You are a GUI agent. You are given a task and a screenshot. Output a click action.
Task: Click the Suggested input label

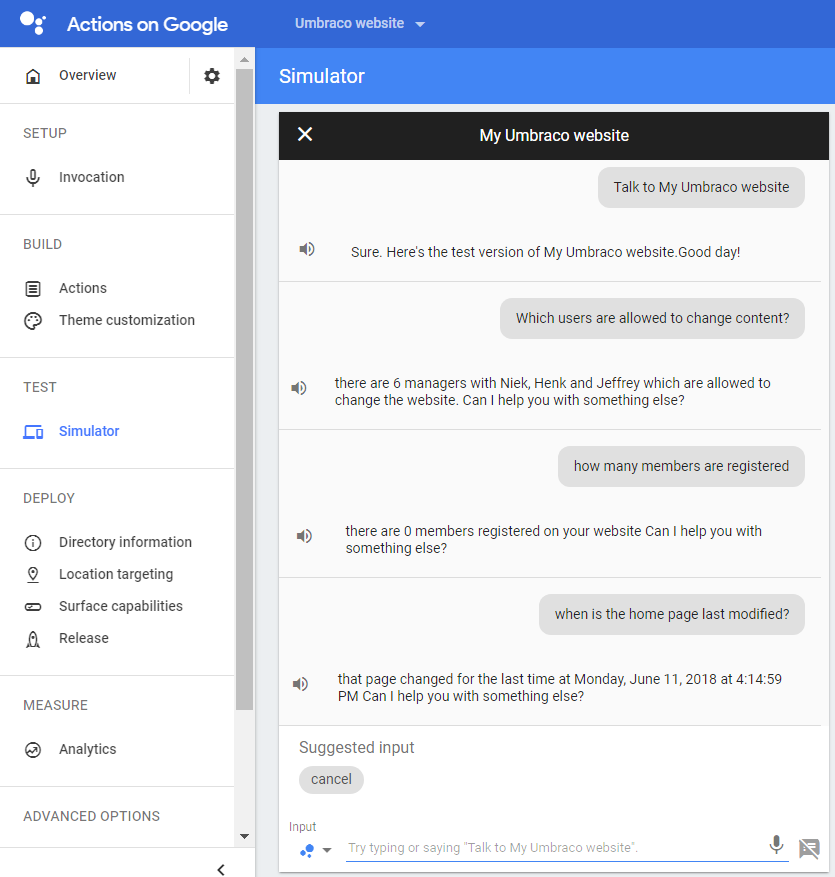pyautogui.click(x=357, y=748)
